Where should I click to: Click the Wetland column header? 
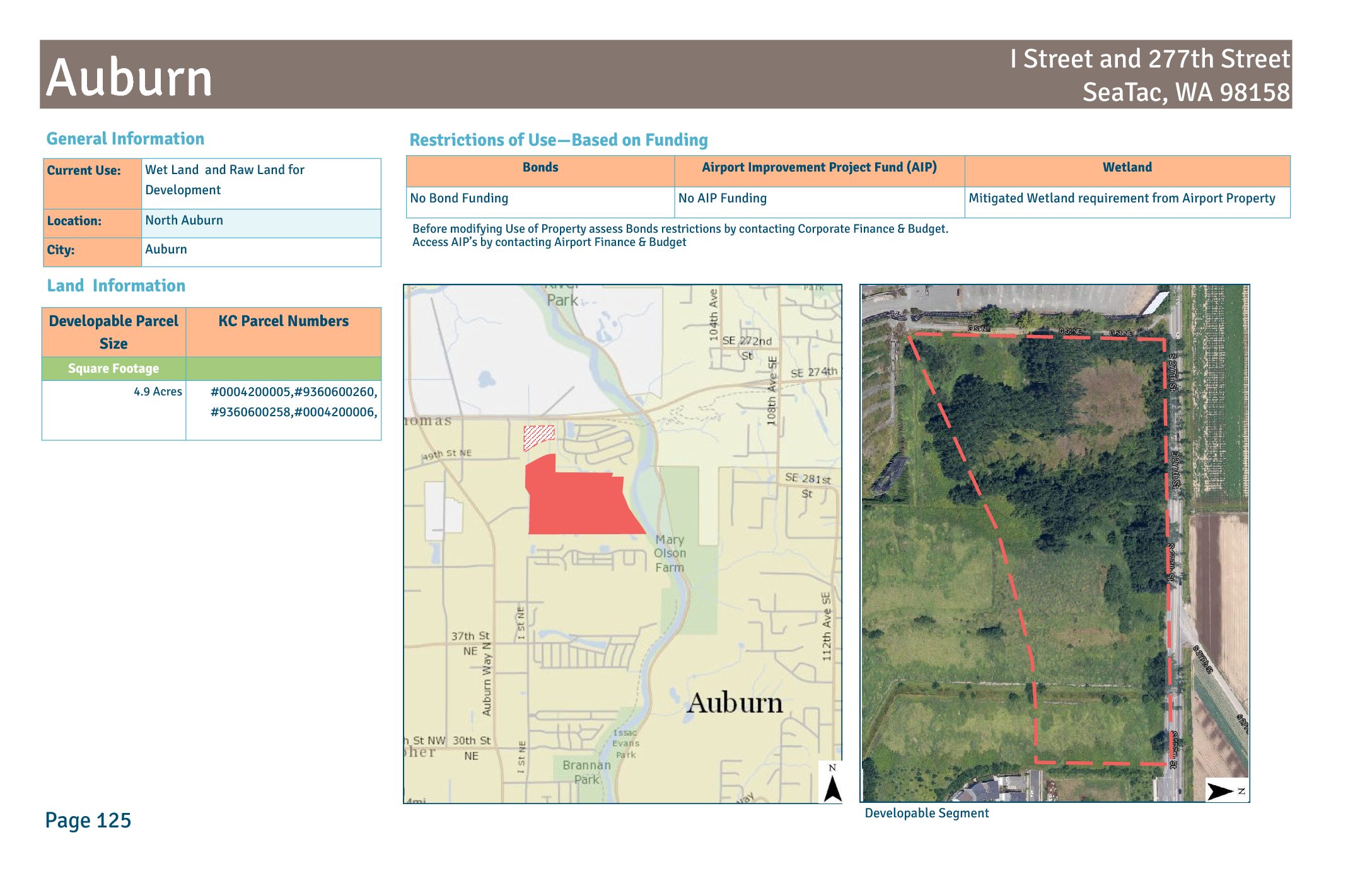[1126, 168]
